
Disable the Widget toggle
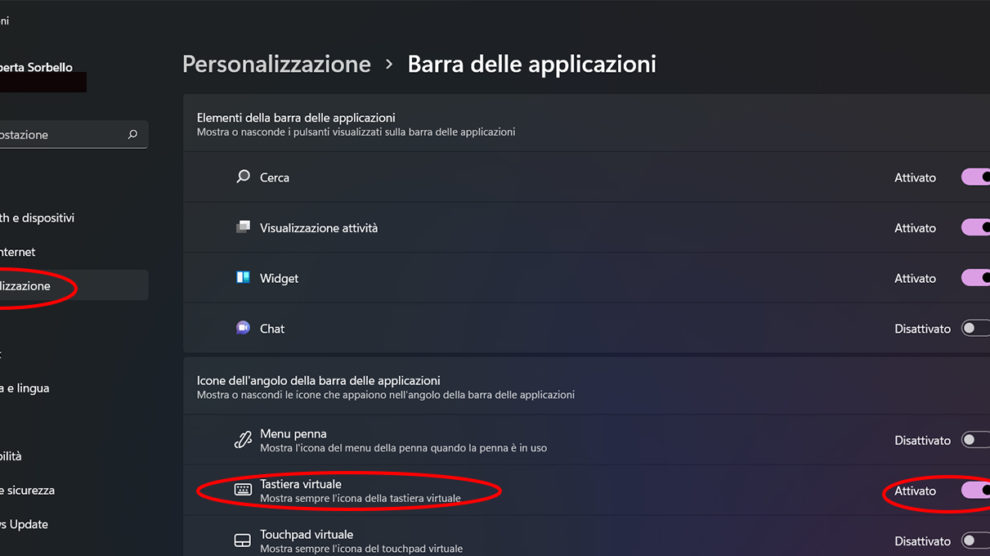975,278
